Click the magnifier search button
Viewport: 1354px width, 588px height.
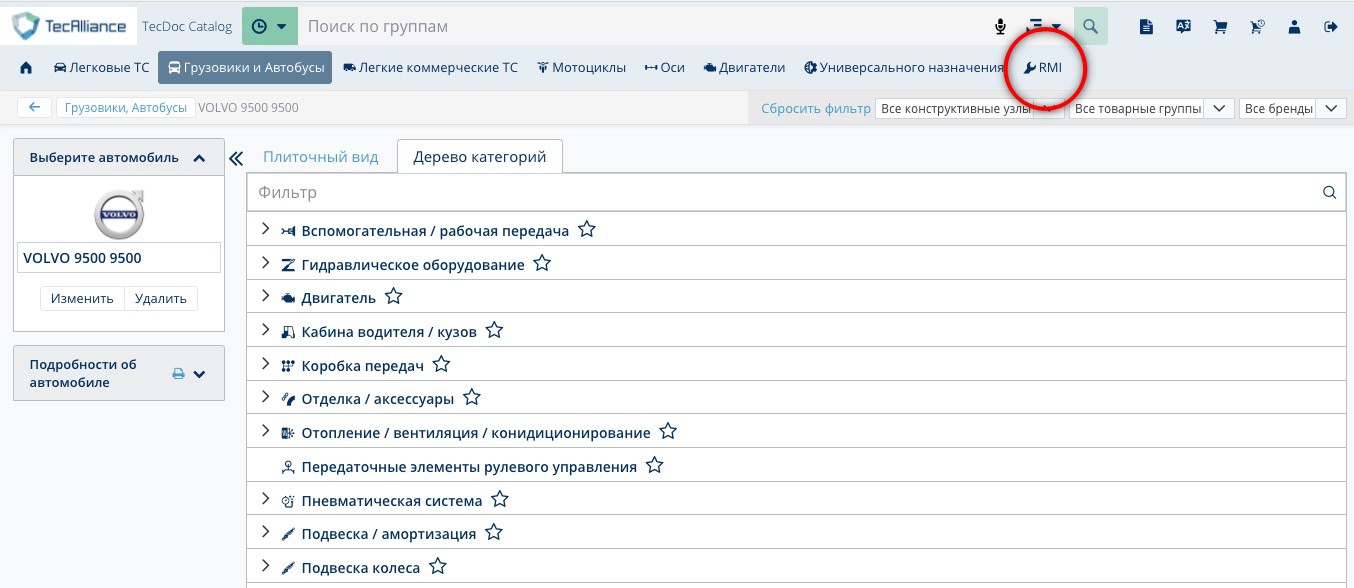pos(1090,27)
